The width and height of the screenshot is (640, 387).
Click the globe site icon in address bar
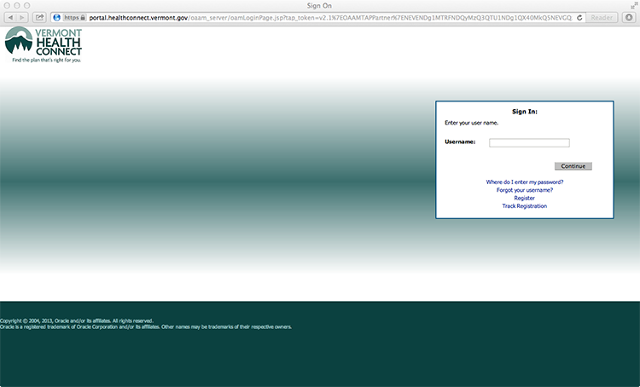click(x=57, y=18)
